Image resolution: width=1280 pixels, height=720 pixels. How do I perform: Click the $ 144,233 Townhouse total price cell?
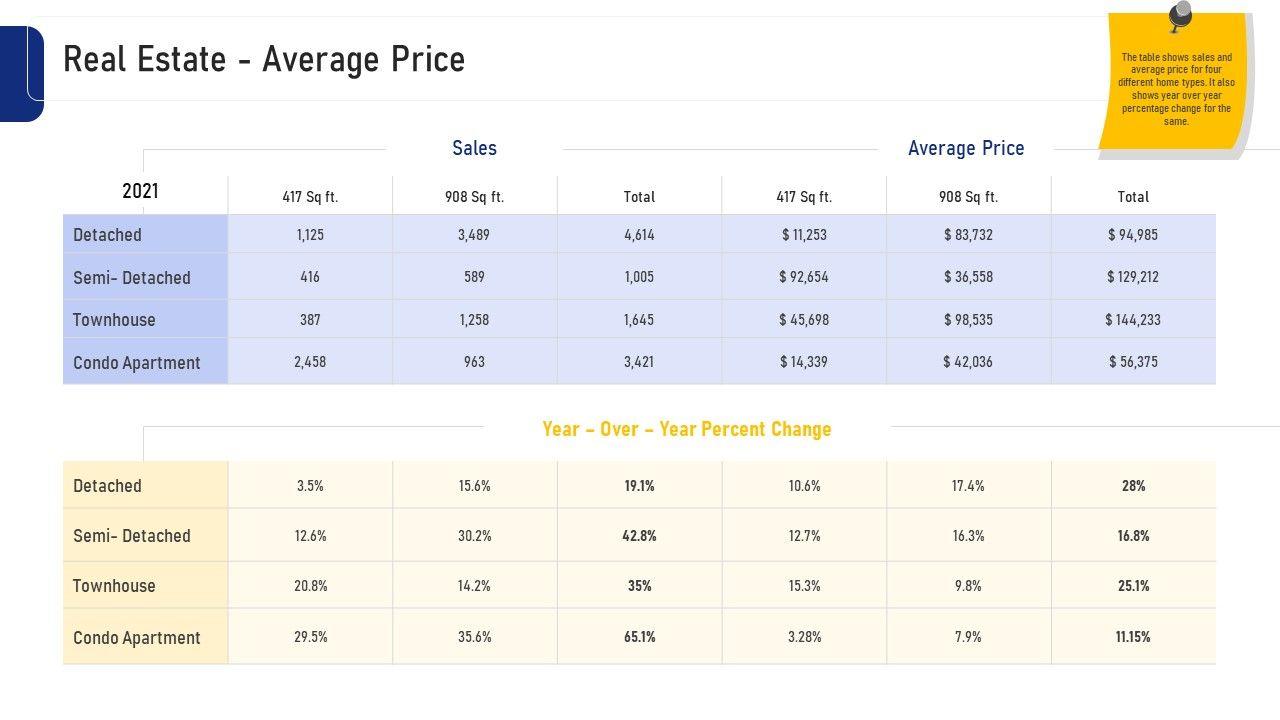[x=1133, y=320]
